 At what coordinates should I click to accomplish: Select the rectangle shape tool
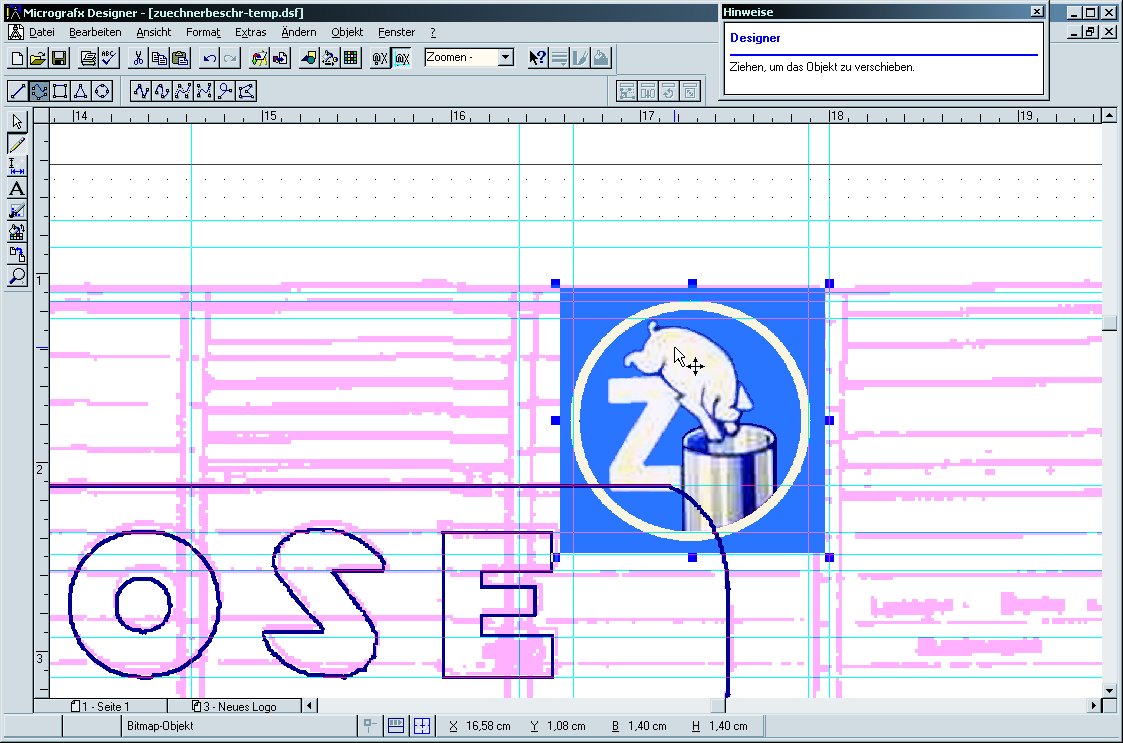(60, 91)
